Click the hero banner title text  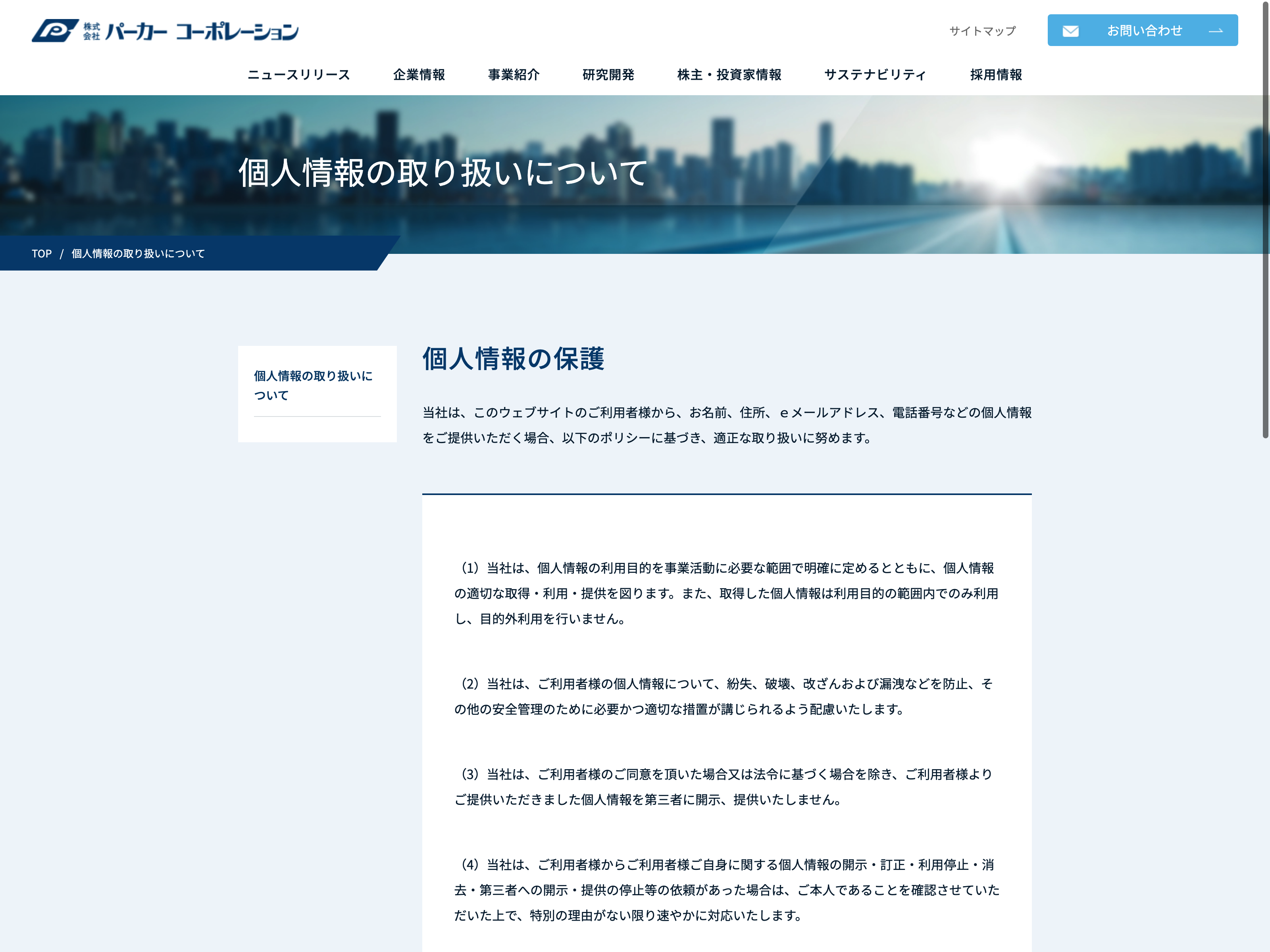point(443,173)
